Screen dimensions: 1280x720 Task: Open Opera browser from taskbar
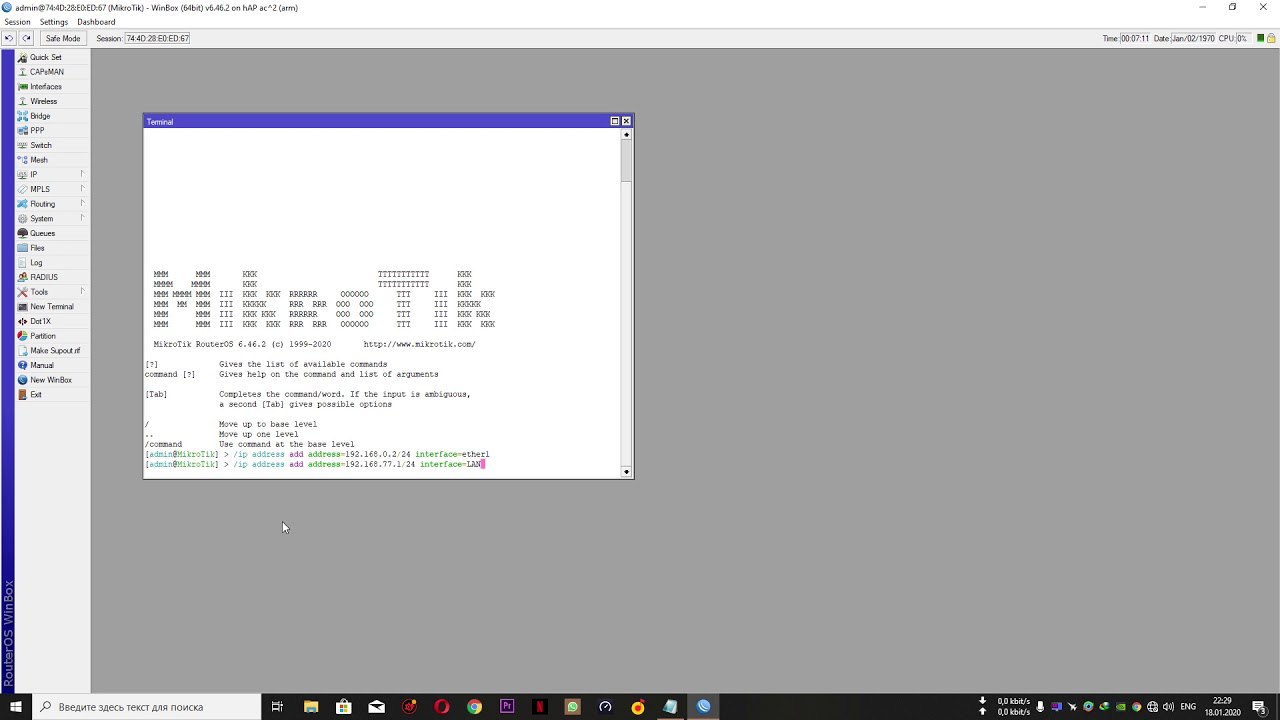click(x=442, y=707)
